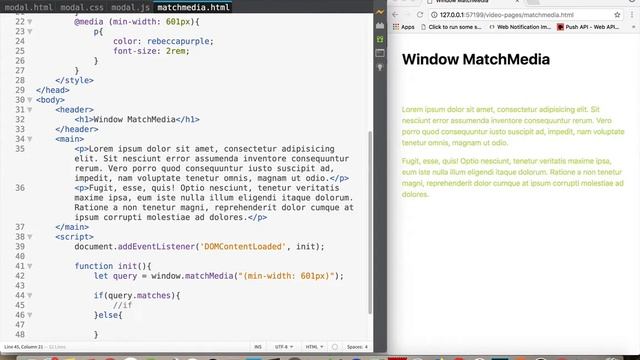Image resolution: width=640 pixels, height=360 pixels.
Task: Select the matchmedia.html tab
Action: [193, 7]
